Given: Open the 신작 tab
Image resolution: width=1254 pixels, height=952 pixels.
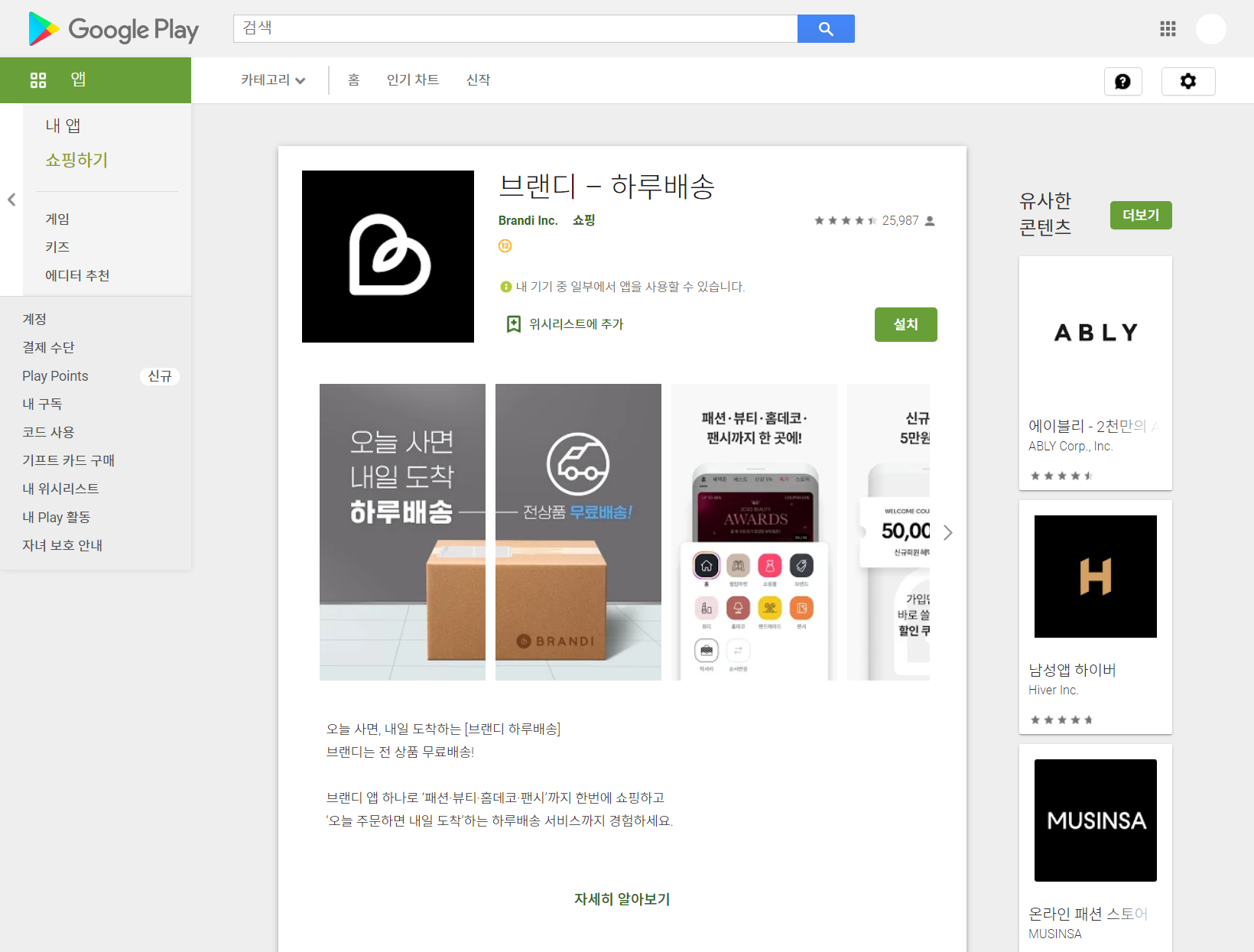Looking at the screenshot, I should pos(479,80).
